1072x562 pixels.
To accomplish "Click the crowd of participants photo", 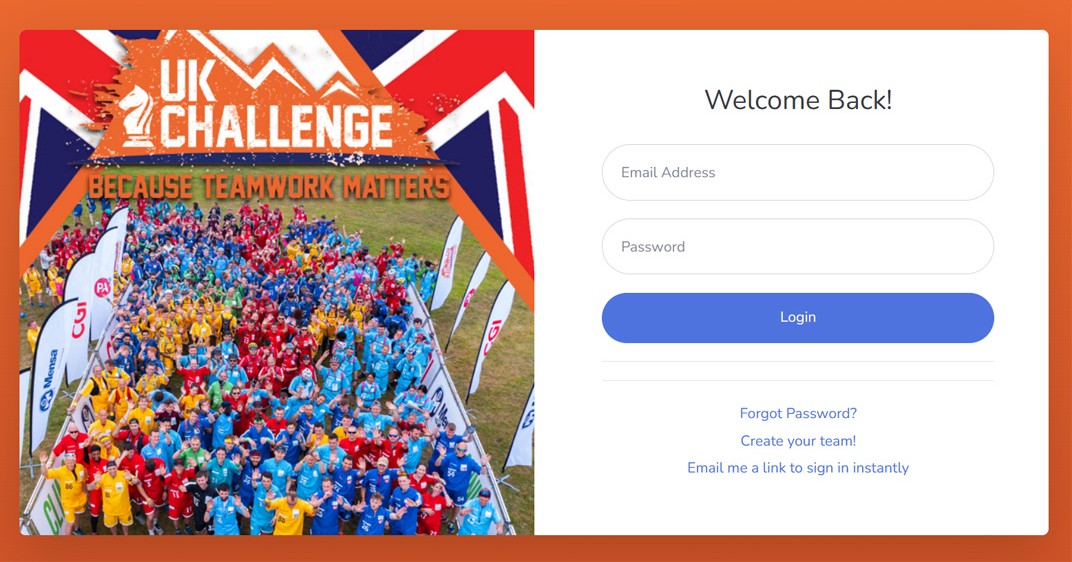I will [273, 369].
